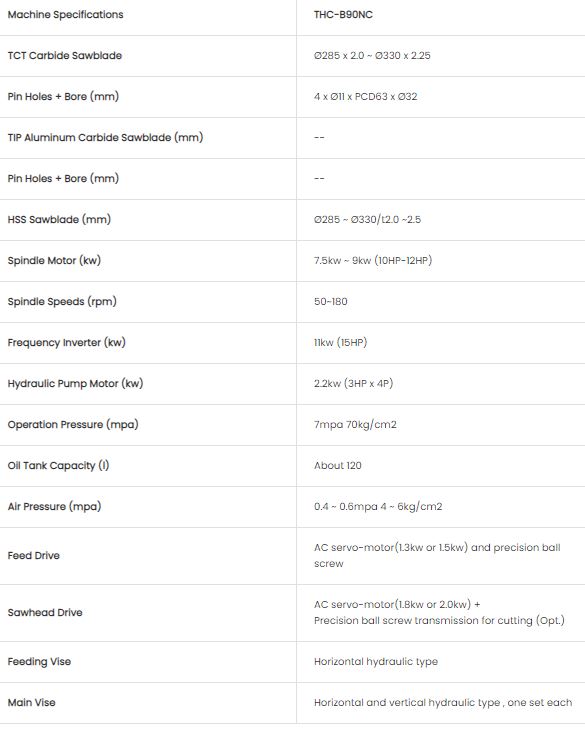585x730 pixels.
Task: Select the TIP Aluminum Carbide Sawblade label
Action: coord(105,138)
